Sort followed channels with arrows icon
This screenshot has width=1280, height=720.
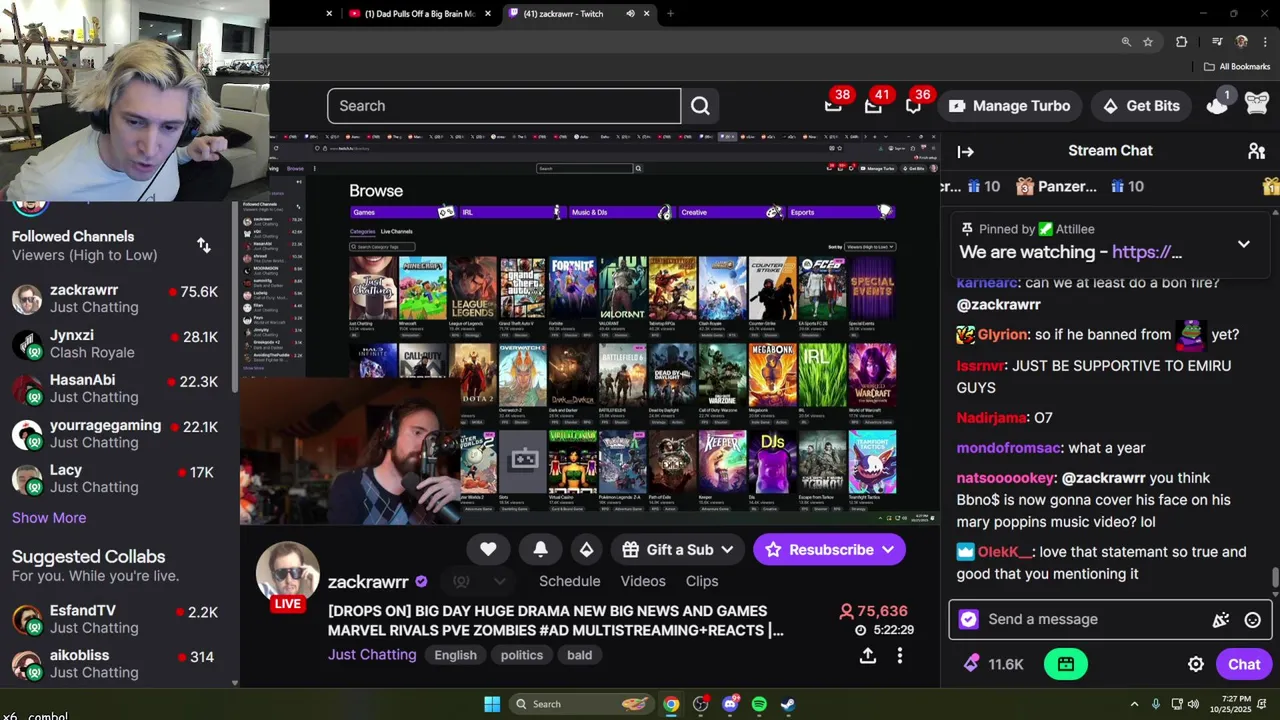(204, 245)
